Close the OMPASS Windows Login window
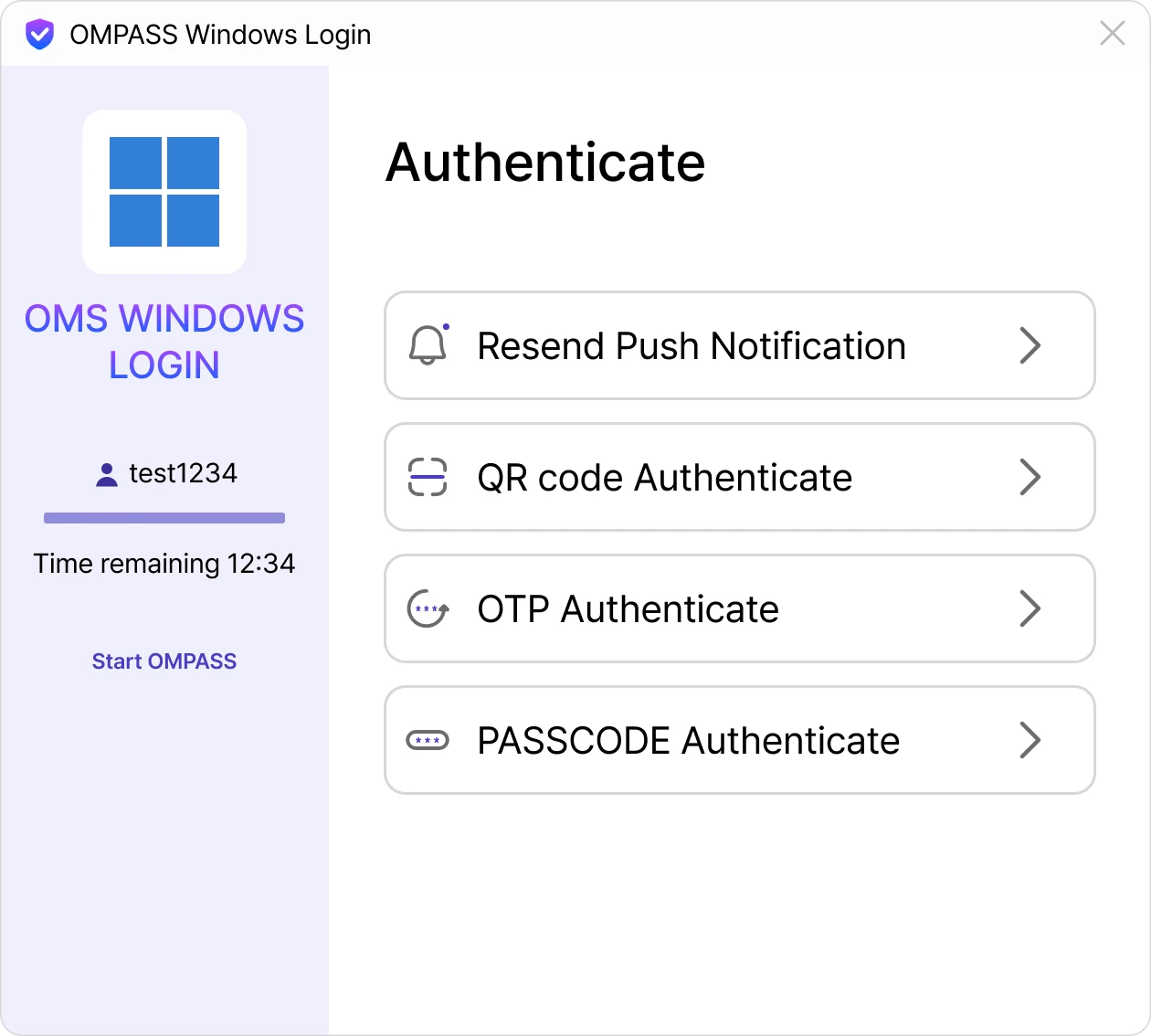This screenshot has height=1036, width=1151. click(1113, 34)
